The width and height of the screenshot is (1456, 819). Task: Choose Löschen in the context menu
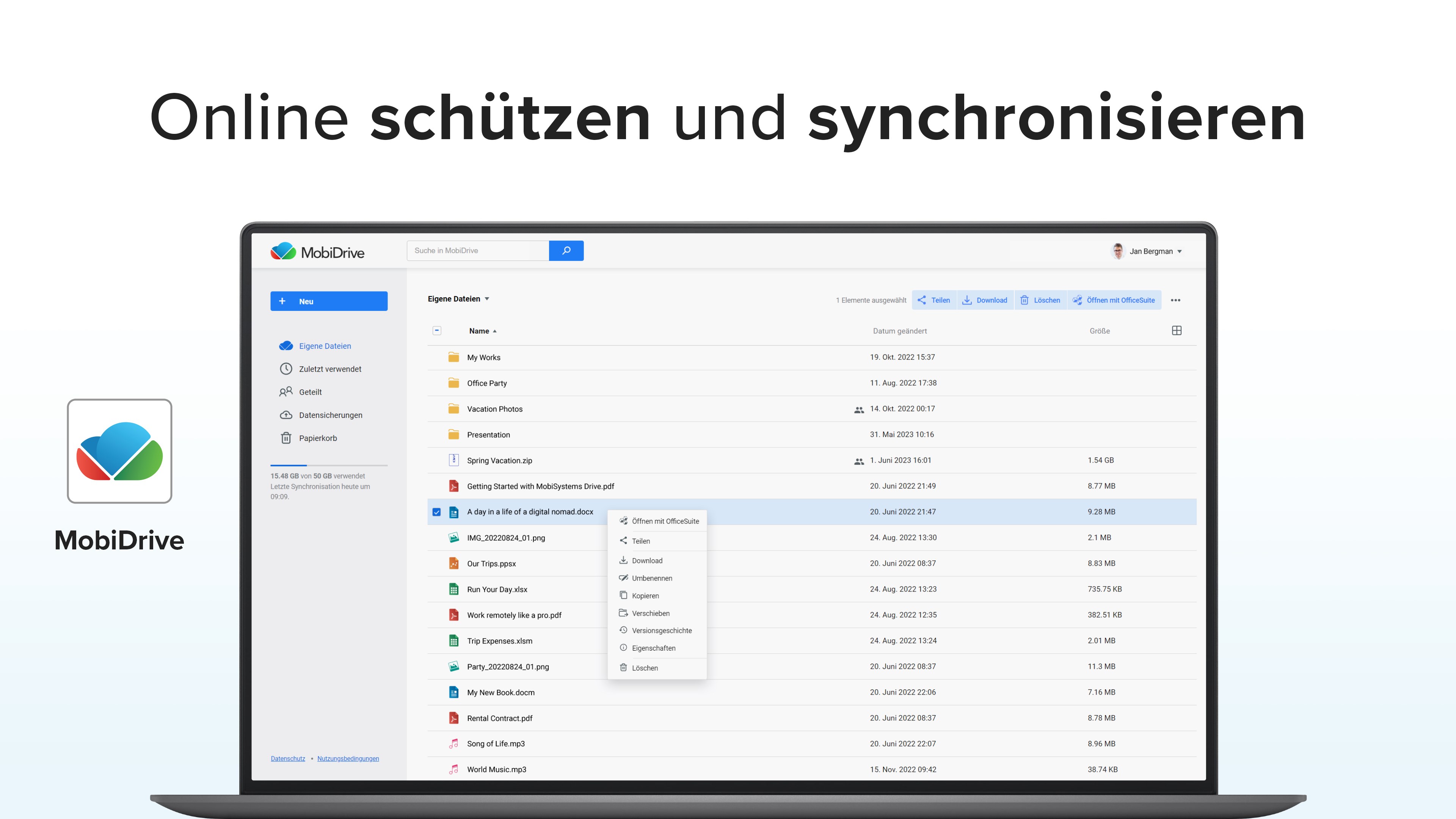coord(657,668)
